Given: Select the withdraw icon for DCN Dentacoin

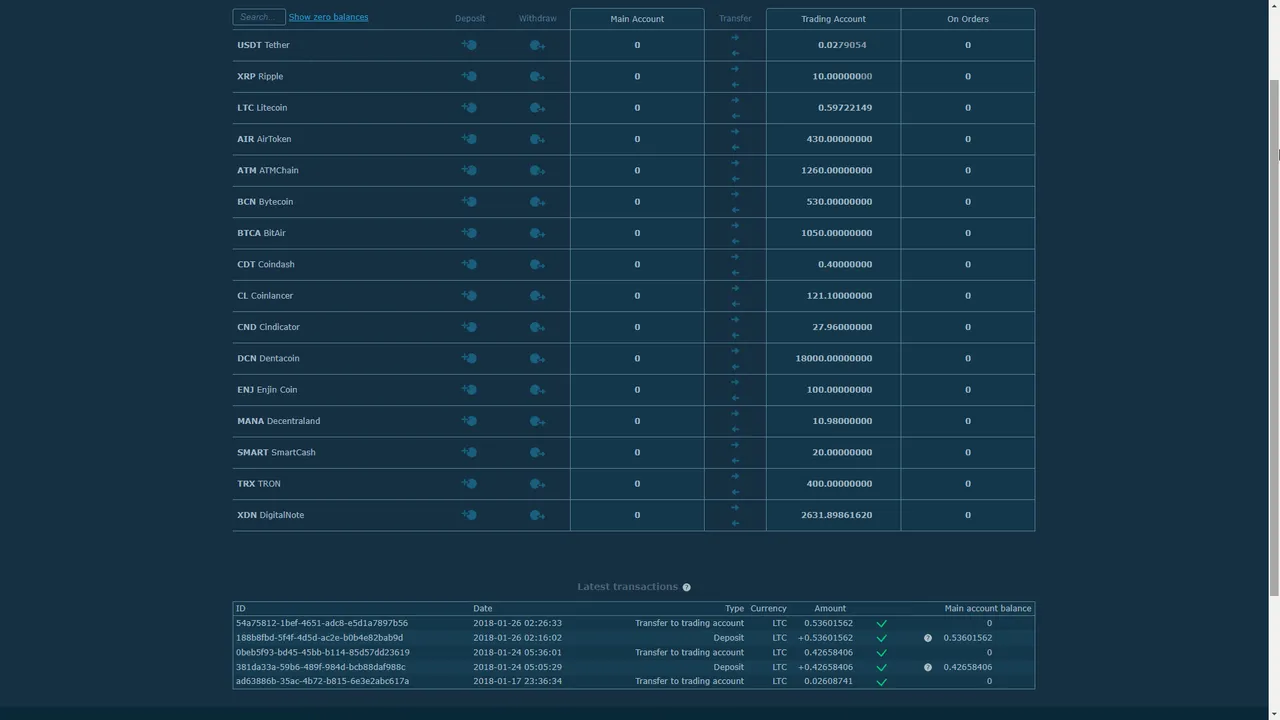Looking at the screenshot, I should pyautogui.click(x=537, y=358).
